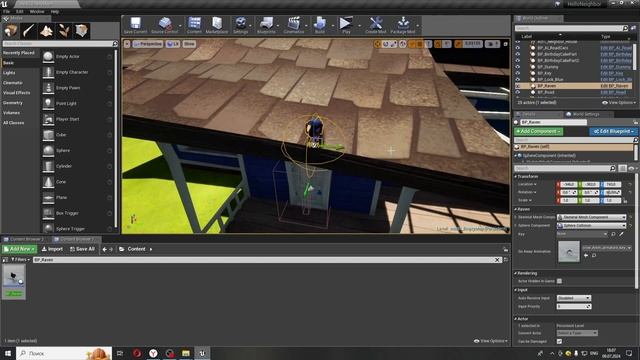Click the Blueprints toolbar icon
640x360 pixels.
pos(266,24)
